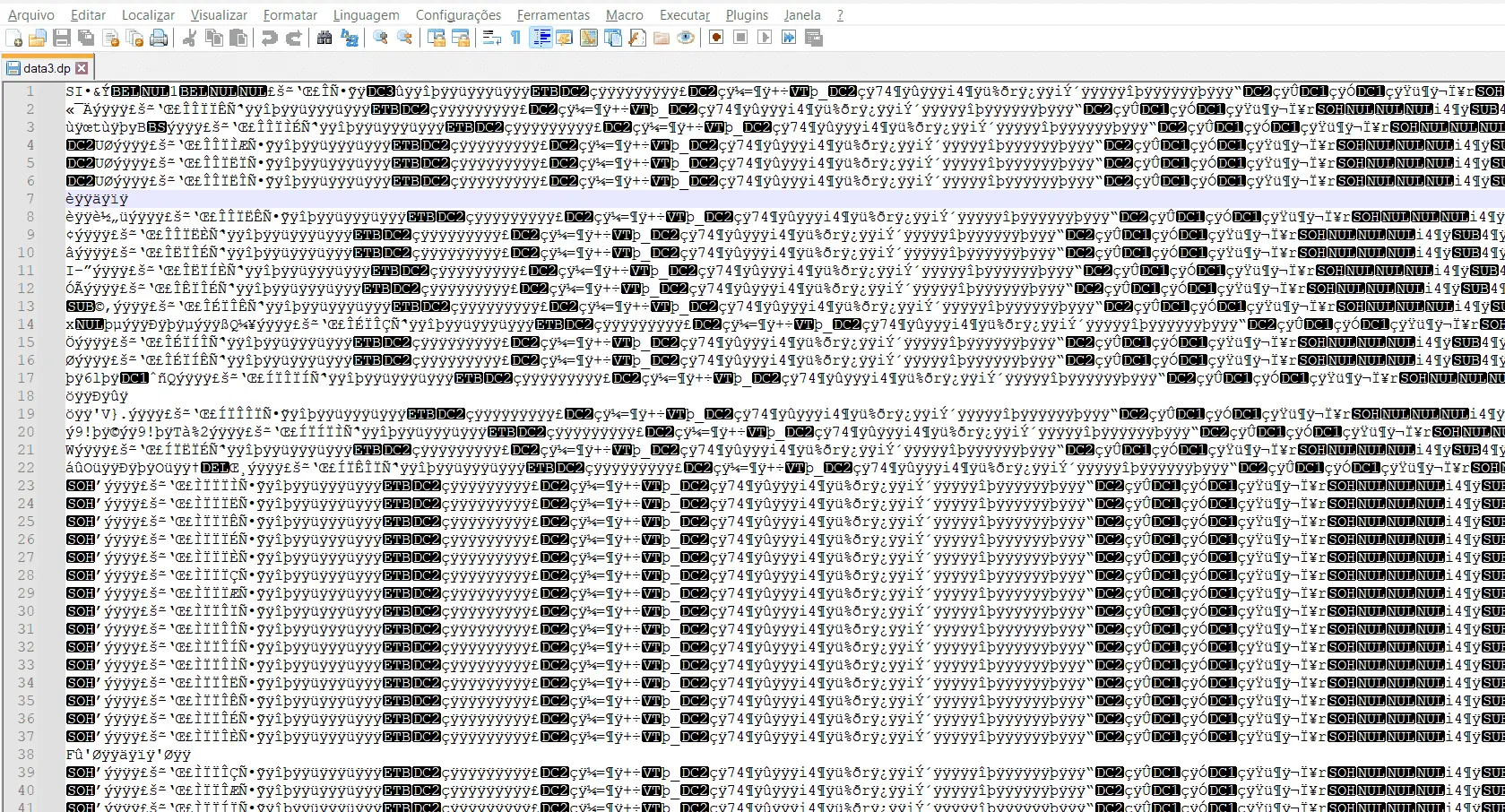Toggle show all characters pilcrow icon
This screenshot has width=1505, height=812.
(515, 38)
